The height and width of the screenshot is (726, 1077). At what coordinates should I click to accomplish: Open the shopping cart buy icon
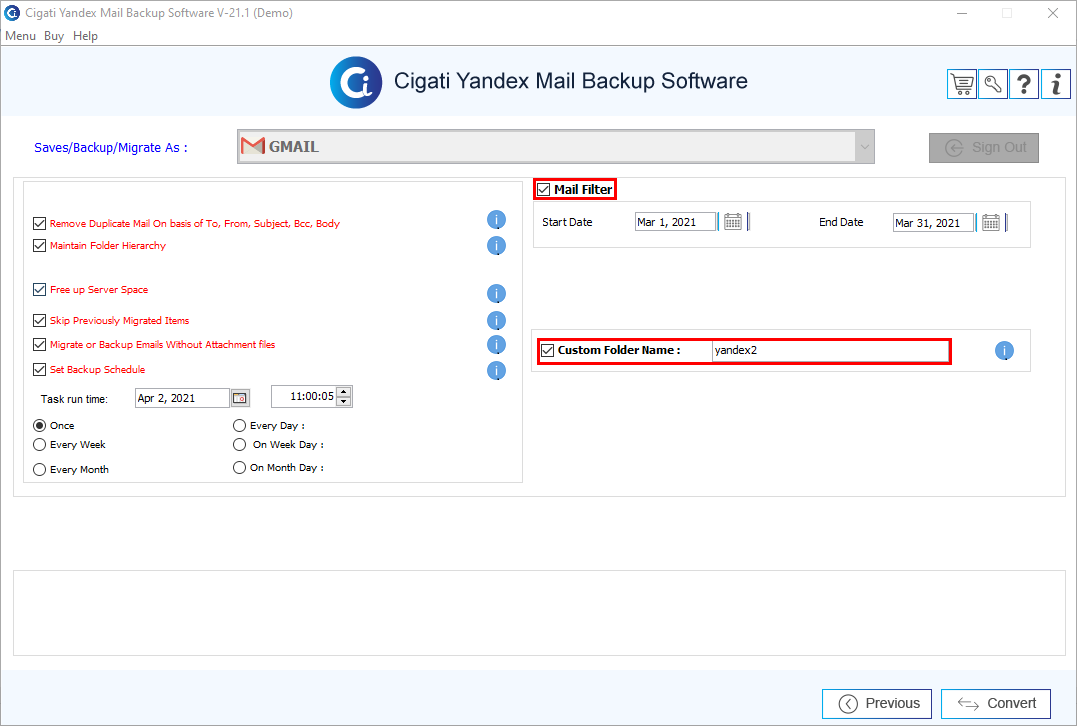(962, 84)
